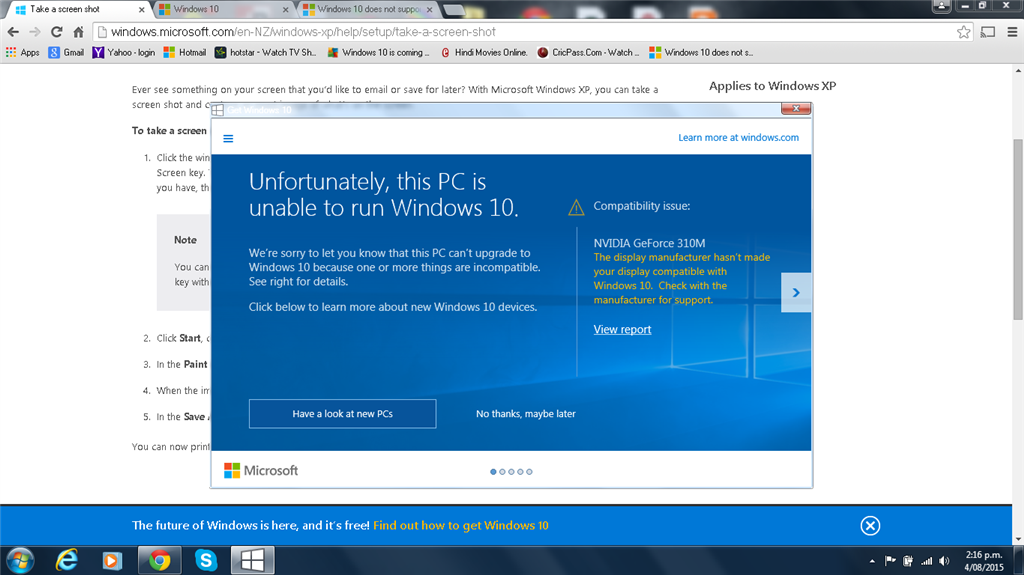Open the Windows Start orb
Screen dimensions: 1024x575
[x=20, y=561]
